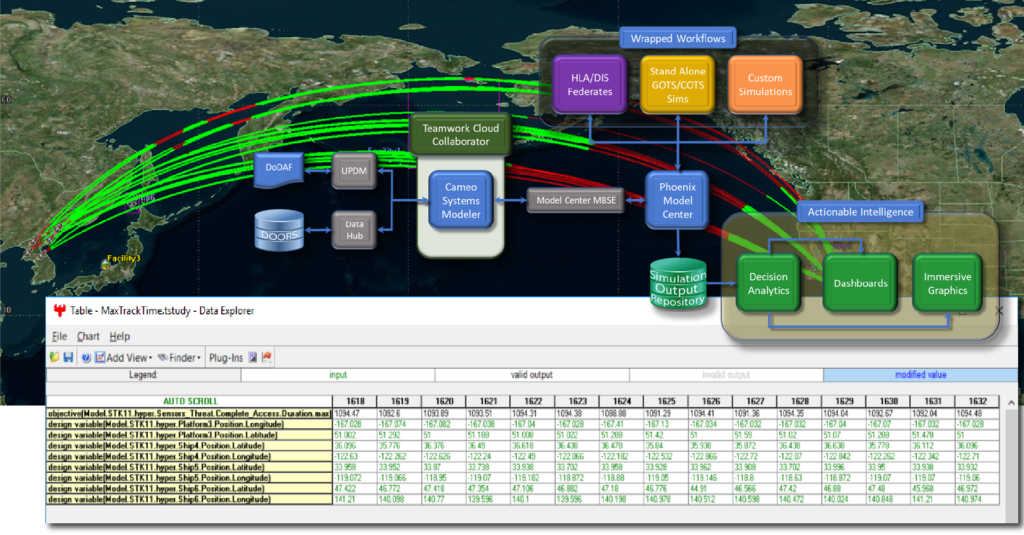Click the Custom Simulations orange box

coord(765,85)
